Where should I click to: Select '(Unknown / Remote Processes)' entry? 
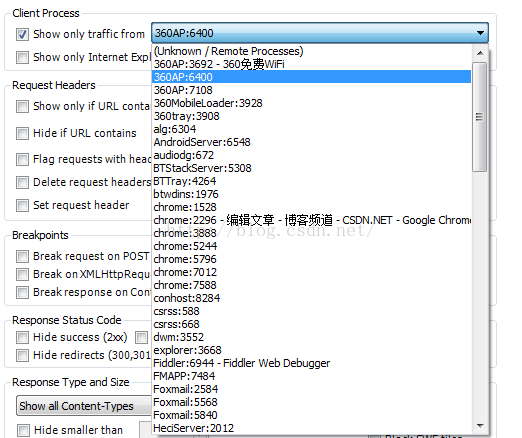click(312, 51)
